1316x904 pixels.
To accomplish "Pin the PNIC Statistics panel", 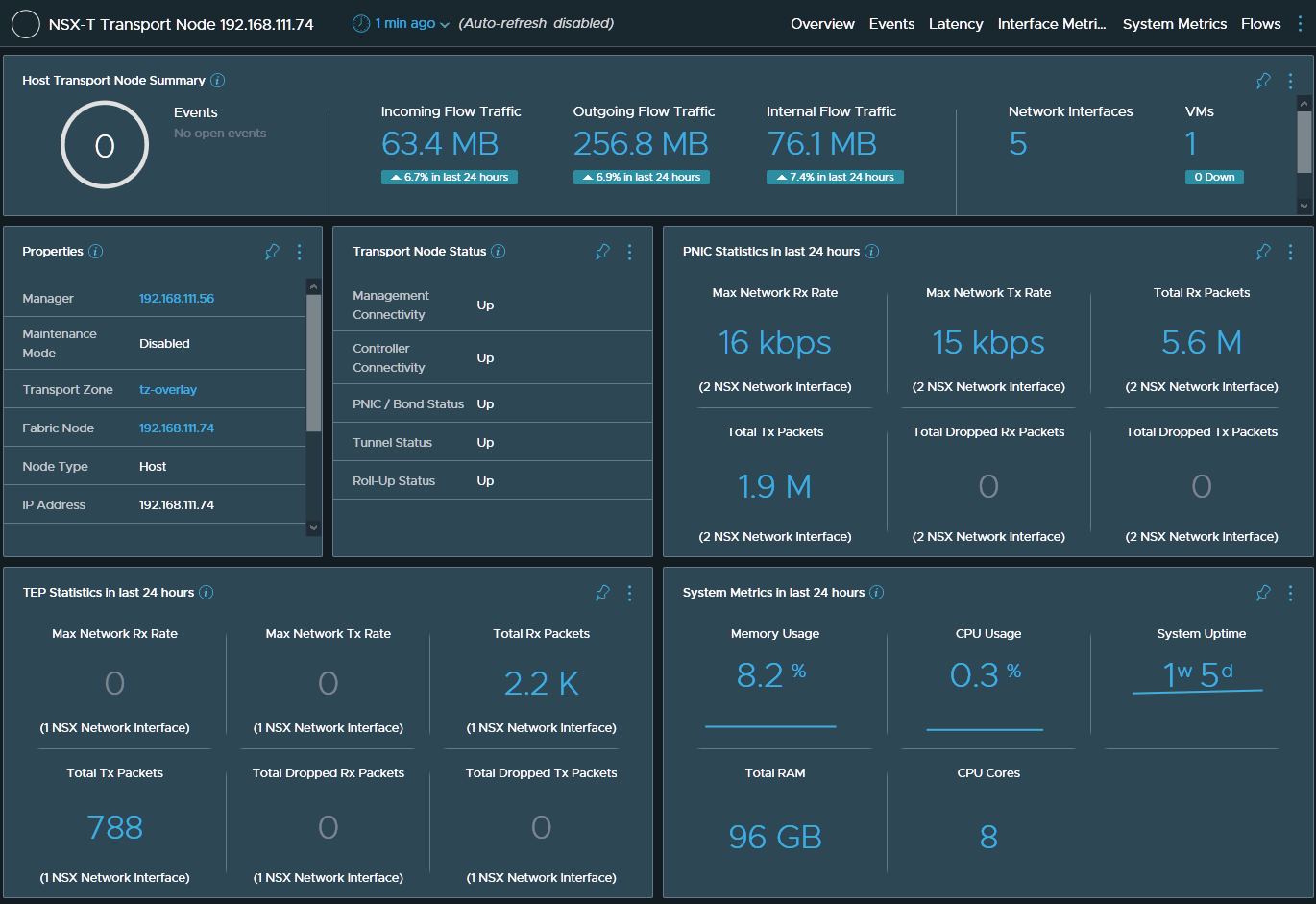I will pos(1263,252).
